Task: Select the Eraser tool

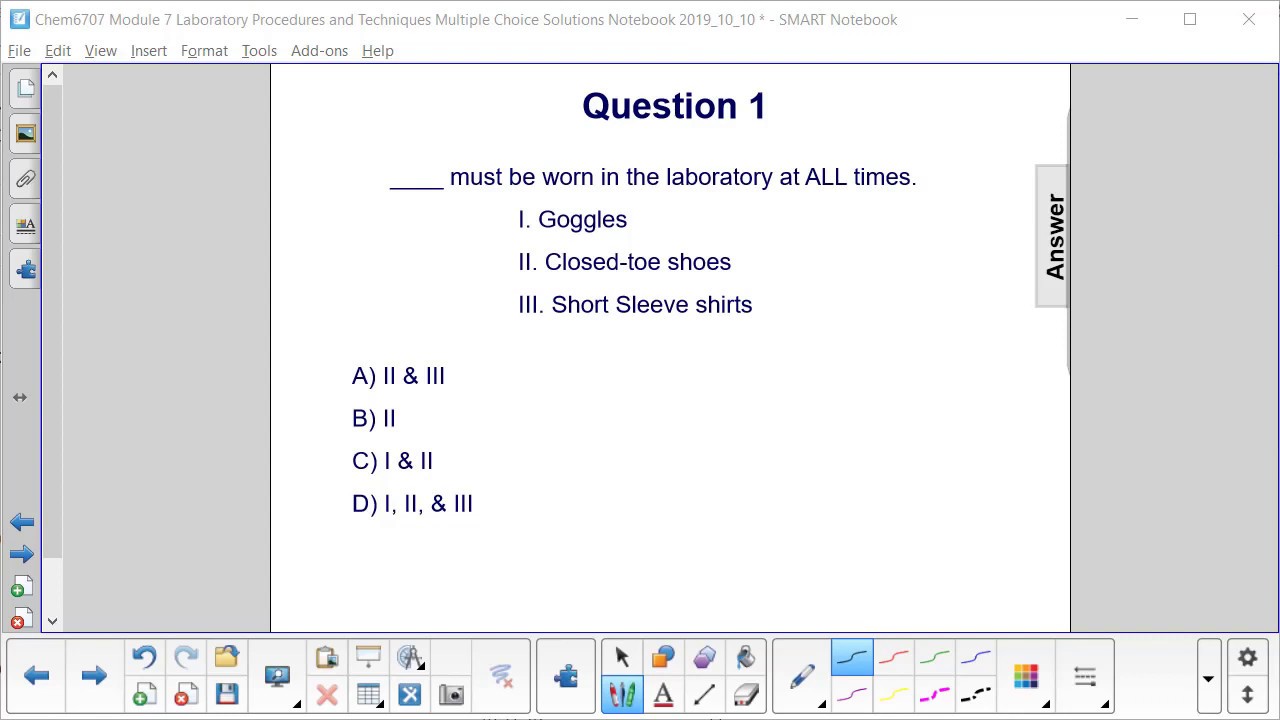Action: [746, 695]
